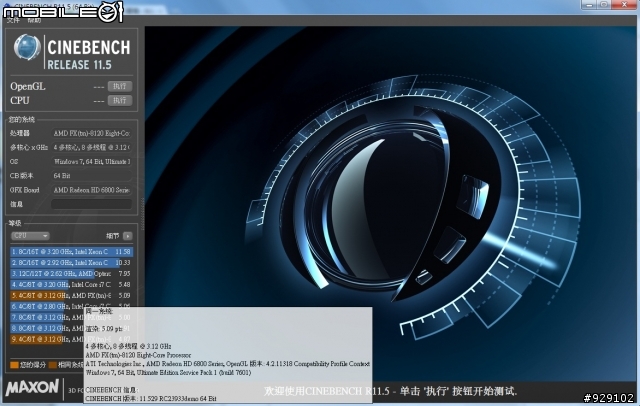Click the GFX Board field showing AMD Radeon HD 6800
The width and height of the screenshot is (640, 406).
click(x=91, y=190)
